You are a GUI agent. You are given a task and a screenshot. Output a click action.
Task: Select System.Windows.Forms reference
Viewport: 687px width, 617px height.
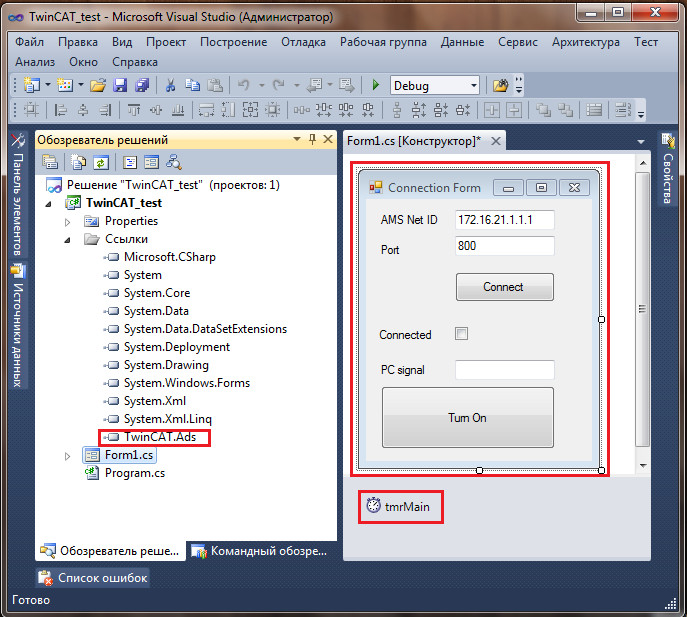187,383
